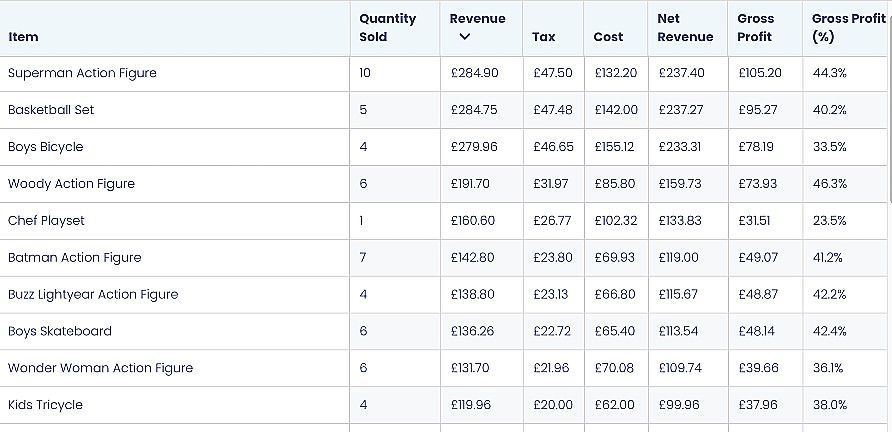Sort by Quantity Sold column header
Viewport: 892px width, 432px height.
point(387,27)
